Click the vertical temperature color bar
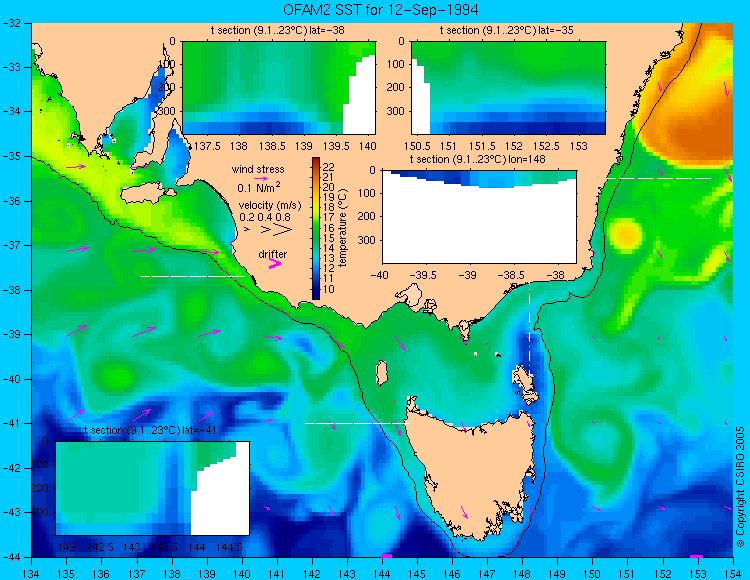Viewport: 750px width, 580px height. pos(316,228)
